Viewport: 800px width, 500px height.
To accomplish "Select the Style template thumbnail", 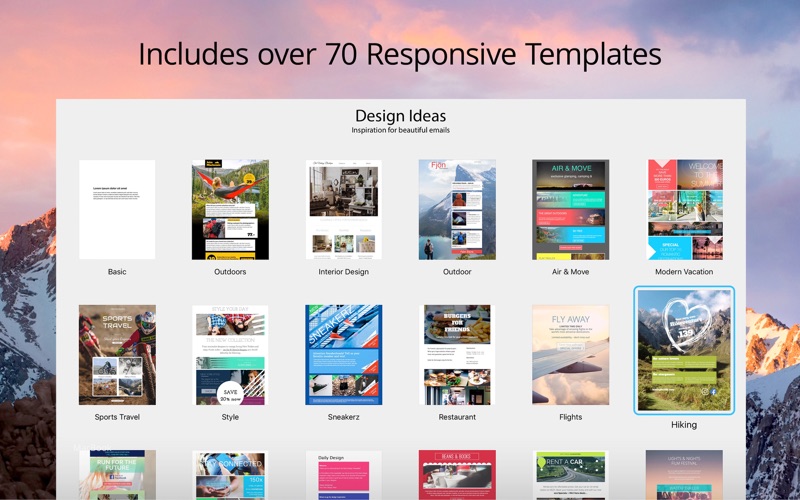I will click(230, 355).
